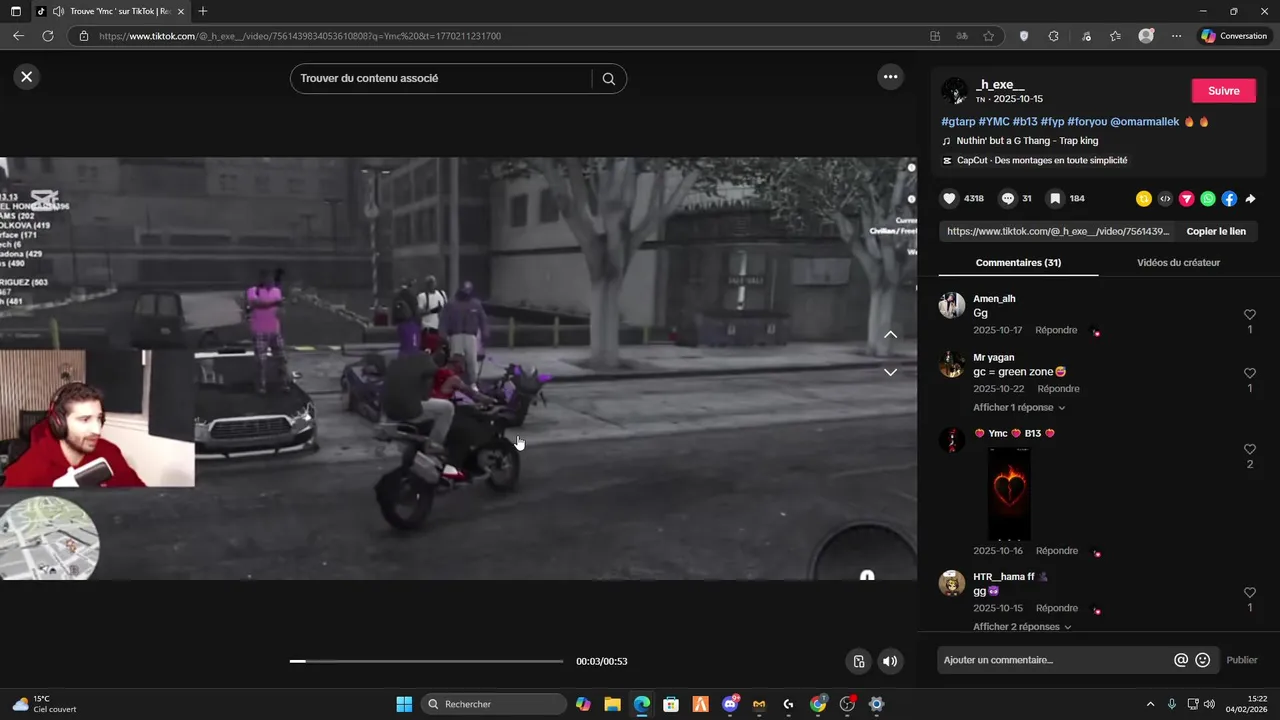Reload the browser page
Image resolution: width=1280 pixels, height=720 pixels.
pyautogui.click(x=48, y=36)
